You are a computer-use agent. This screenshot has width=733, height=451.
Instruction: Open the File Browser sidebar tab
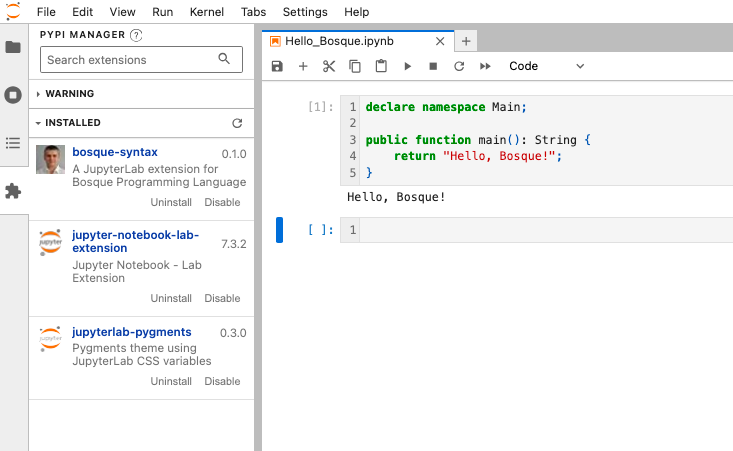(13, 47)
